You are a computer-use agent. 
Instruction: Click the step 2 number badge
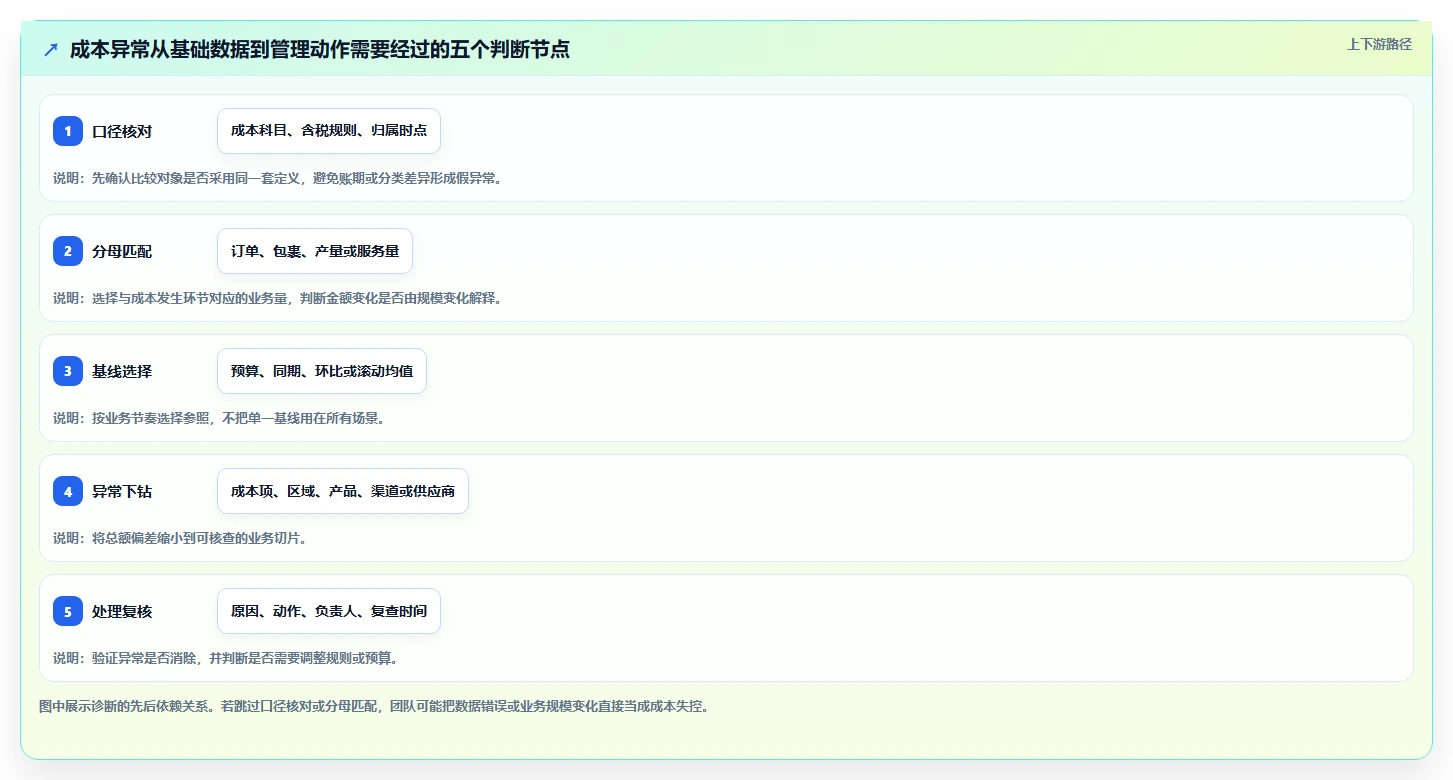pyautogui.click(x=68, y=251)
